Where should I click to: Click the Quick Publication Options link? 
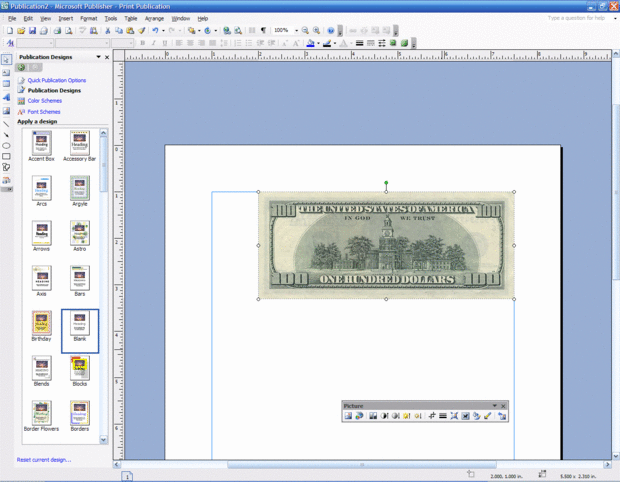pyautogui.click(x=57, y=80)
